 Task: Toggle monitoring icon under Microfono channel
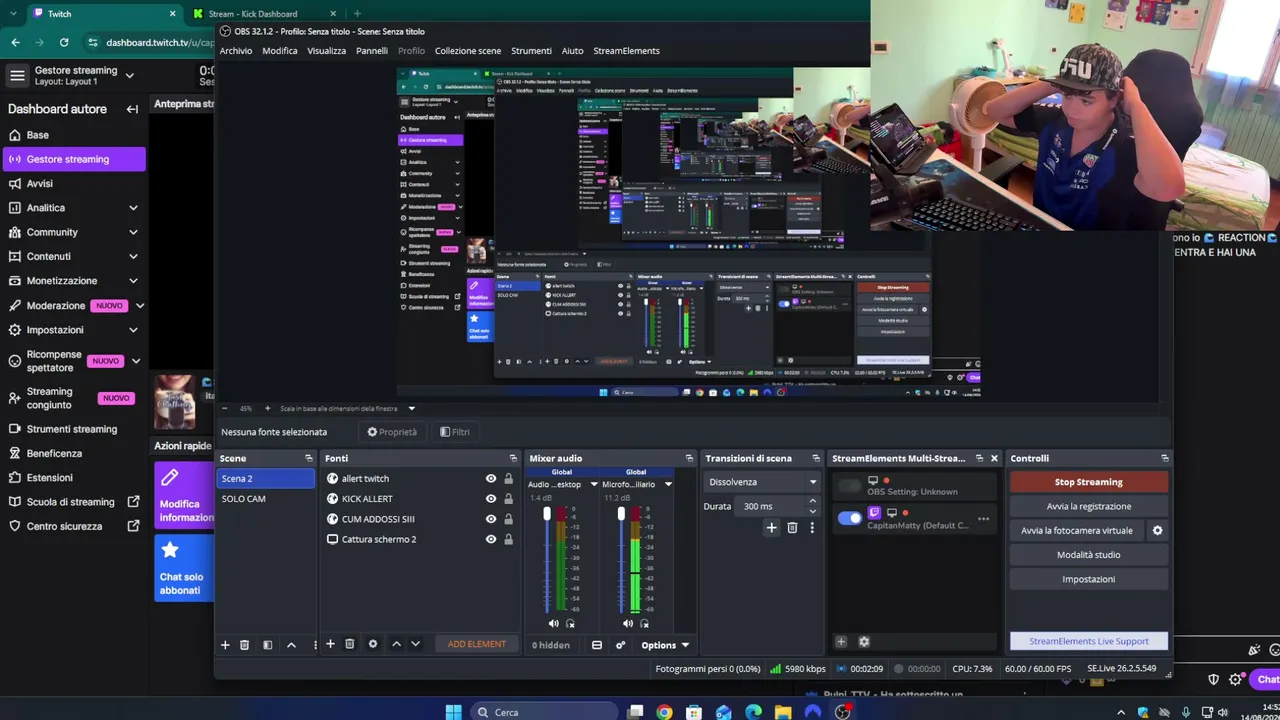[x=644, y=623]
